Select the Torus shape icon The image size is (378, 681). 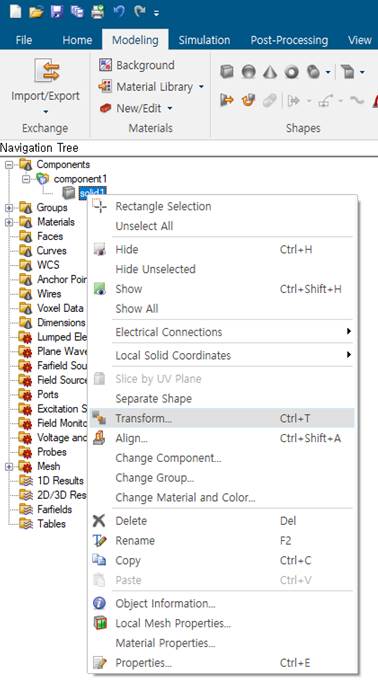tap(292, 72)
